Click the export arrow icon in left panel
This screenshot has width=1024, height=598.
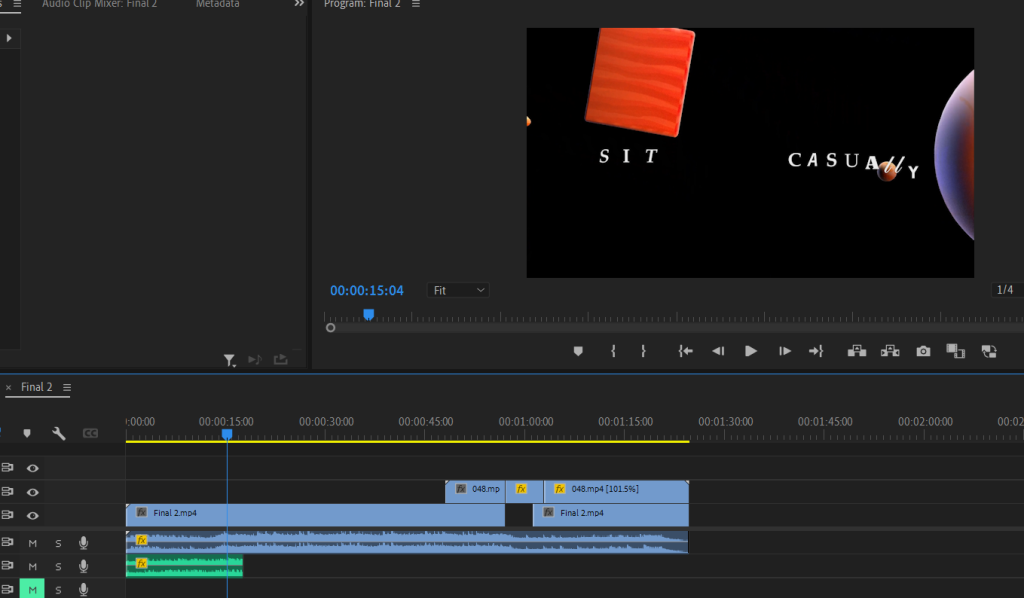(281, 359)
